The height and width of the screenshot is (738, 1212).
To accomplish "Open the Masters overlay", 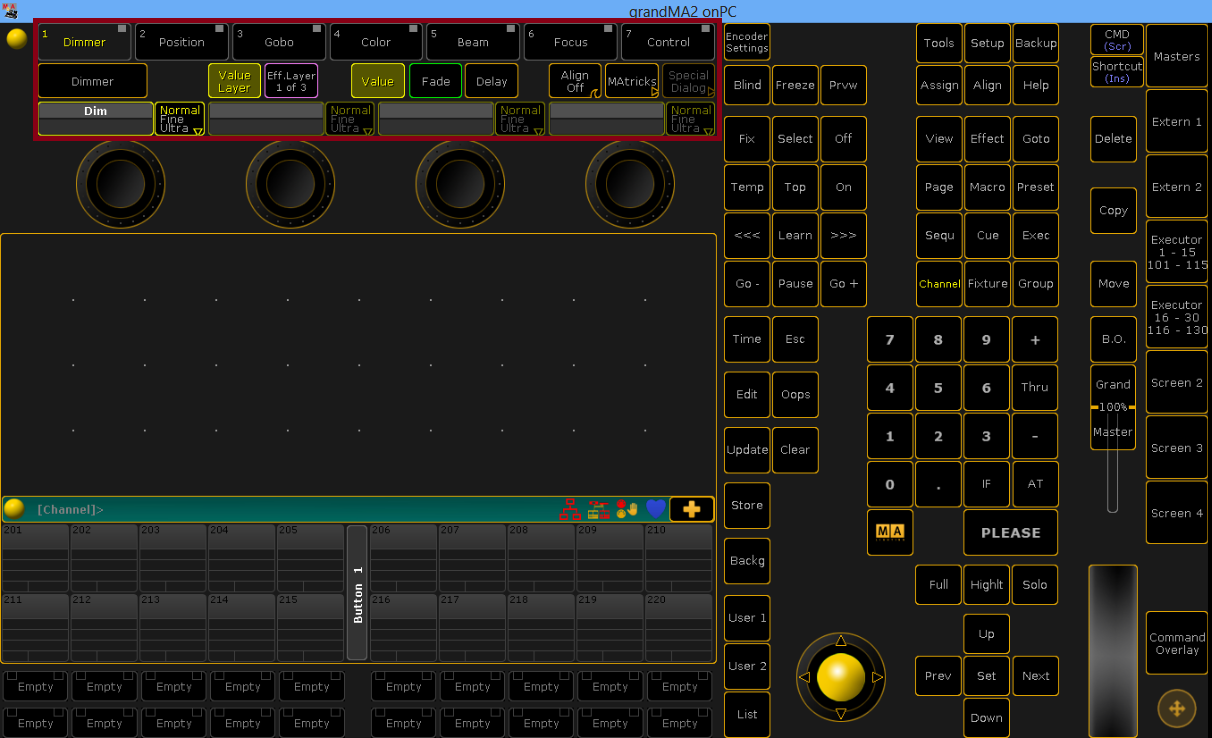I will [x=1177, y=56].
